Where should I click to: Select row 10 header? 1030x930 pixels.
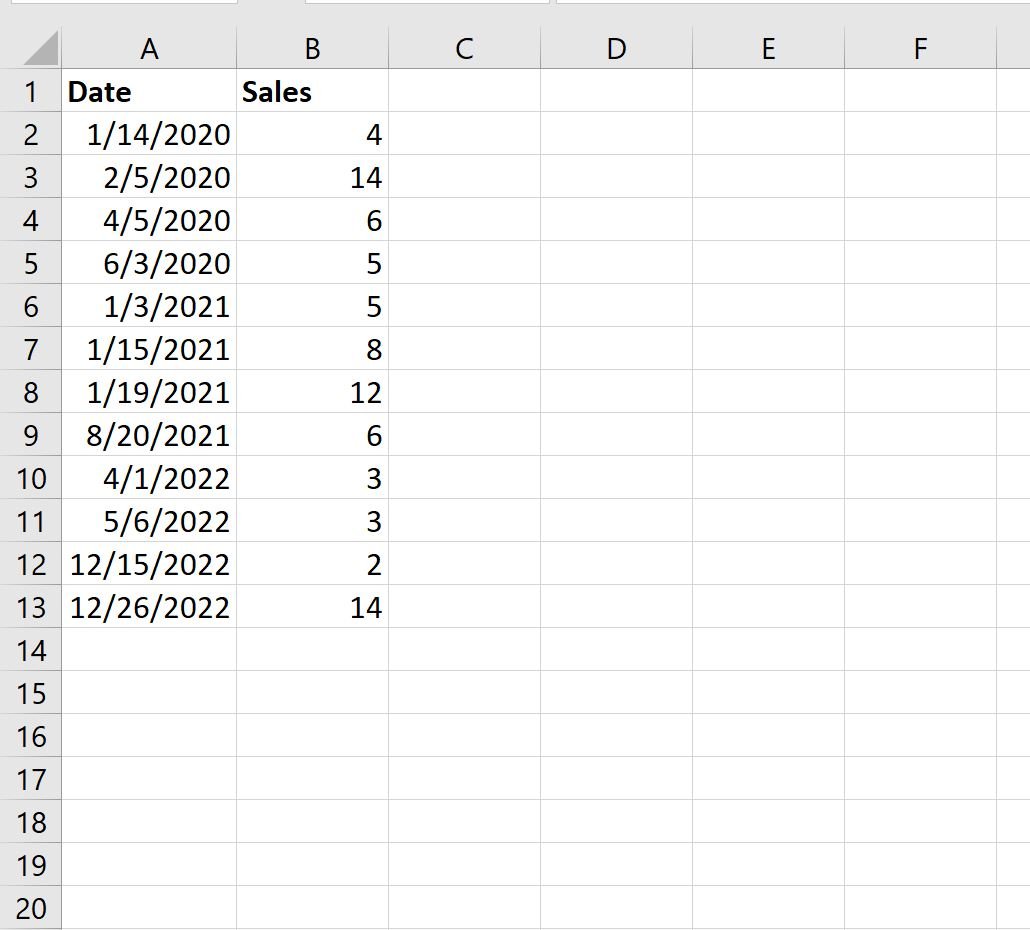point(31,478)
